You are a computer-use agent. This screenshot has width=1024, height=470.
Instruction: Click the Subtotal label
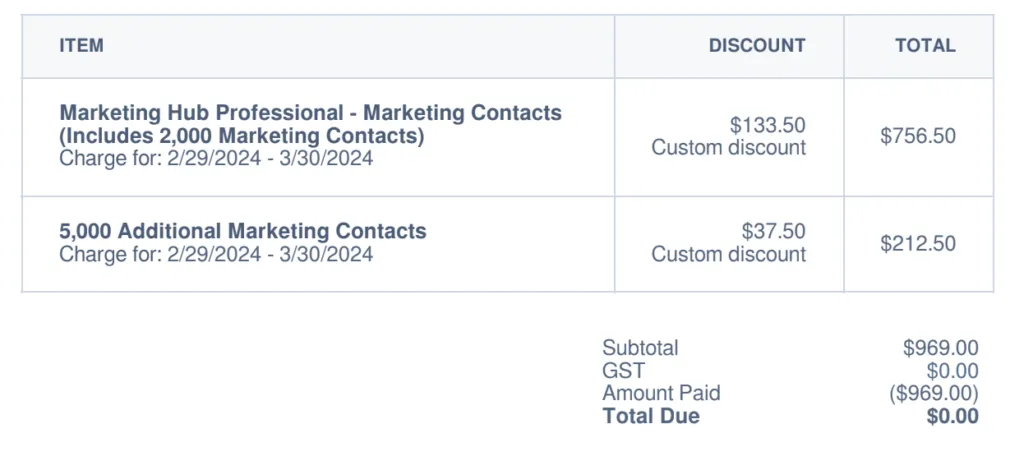[x=640, y=348]
